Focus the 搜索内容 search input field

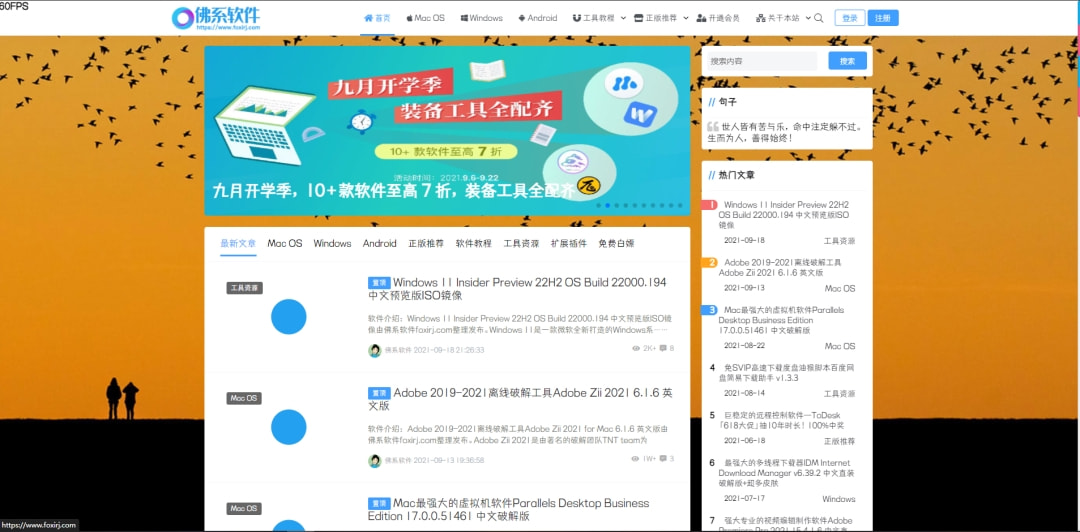762,61
